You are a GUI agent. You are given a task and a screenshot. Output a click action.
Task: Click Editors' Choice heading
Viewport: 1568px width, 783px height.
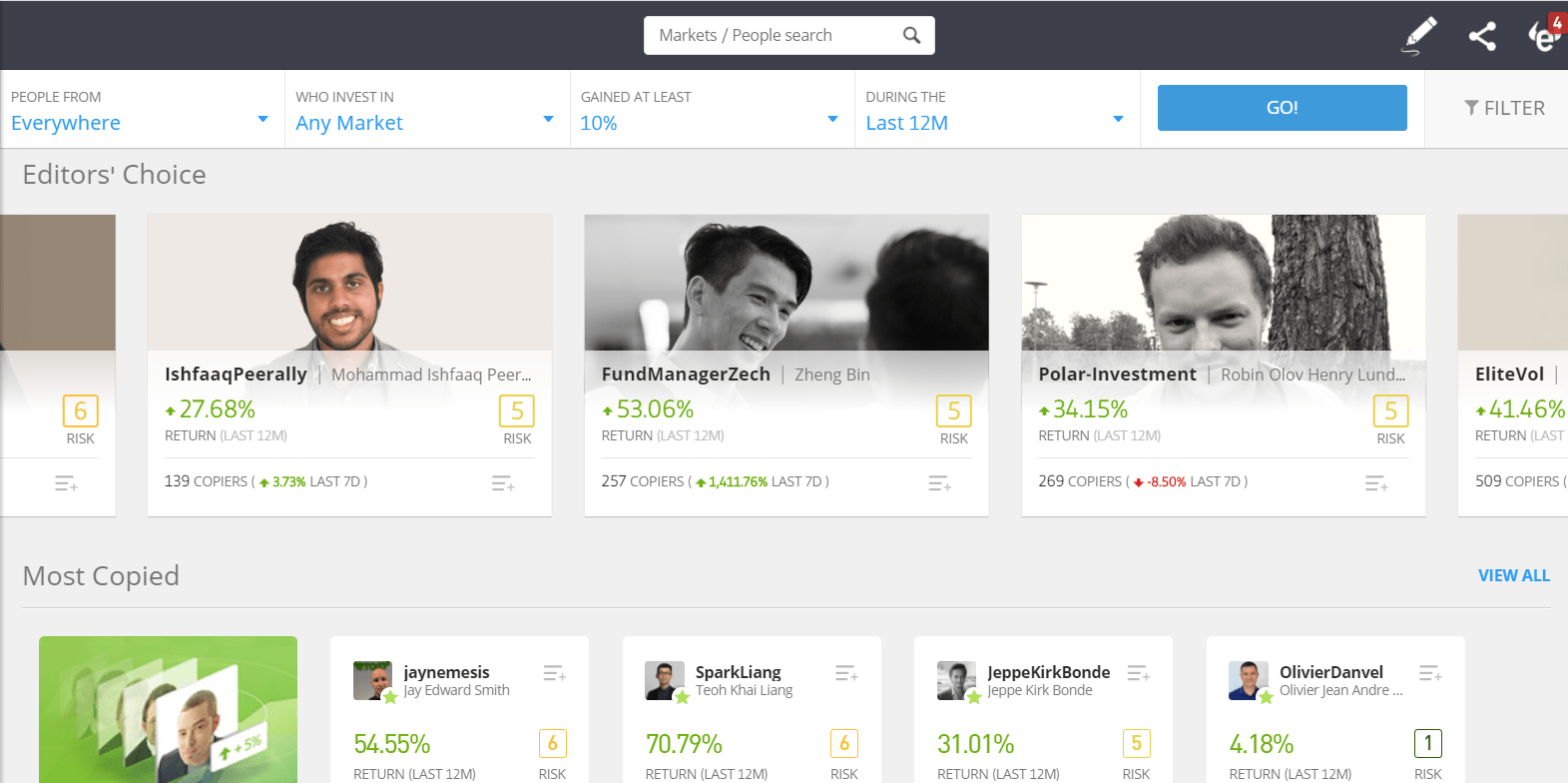(114, 175)
